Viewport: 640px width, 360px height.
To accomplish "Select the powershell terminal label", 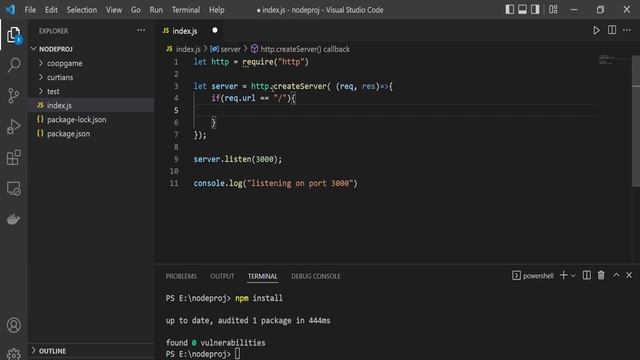I will coord(533,276).
